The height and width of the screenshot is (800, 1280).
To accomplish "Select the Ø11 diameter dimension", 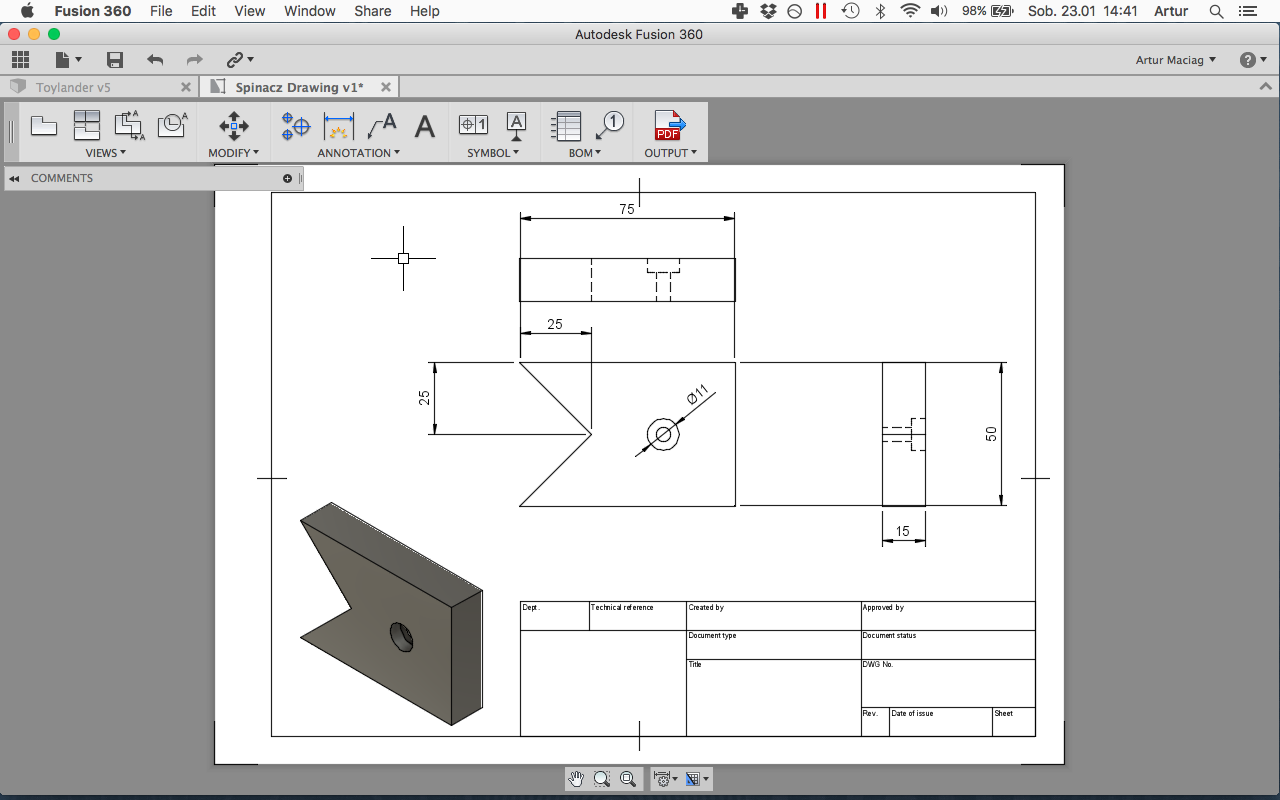I will (x=697, y=395).
